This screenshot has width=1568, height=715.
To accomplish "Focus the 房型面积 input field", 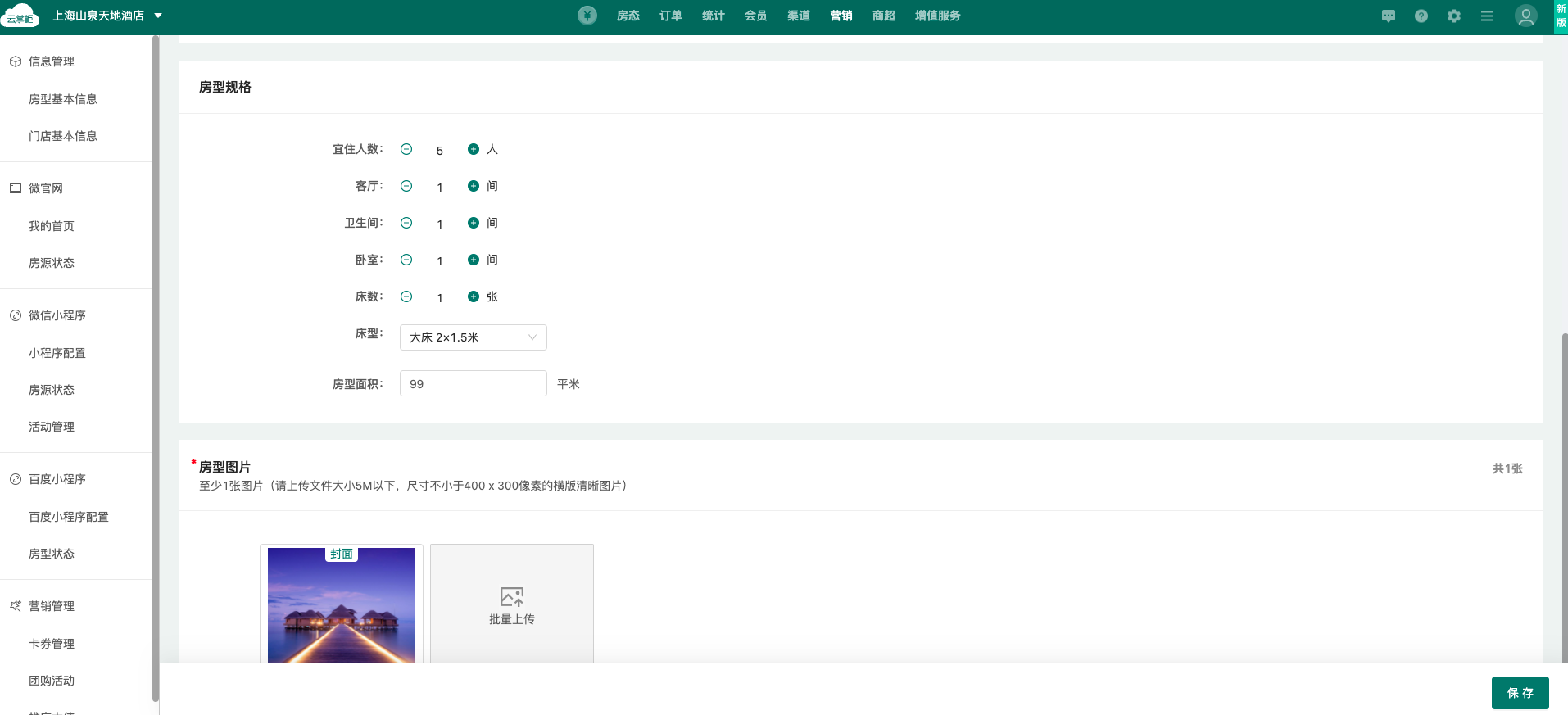I will click(474, 383).
